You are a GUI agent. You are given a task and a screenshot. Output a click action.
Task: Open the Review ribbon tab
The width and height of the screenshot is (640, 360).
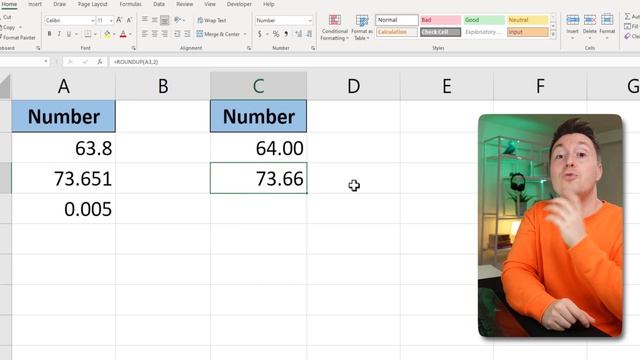[x=184, y=4]
